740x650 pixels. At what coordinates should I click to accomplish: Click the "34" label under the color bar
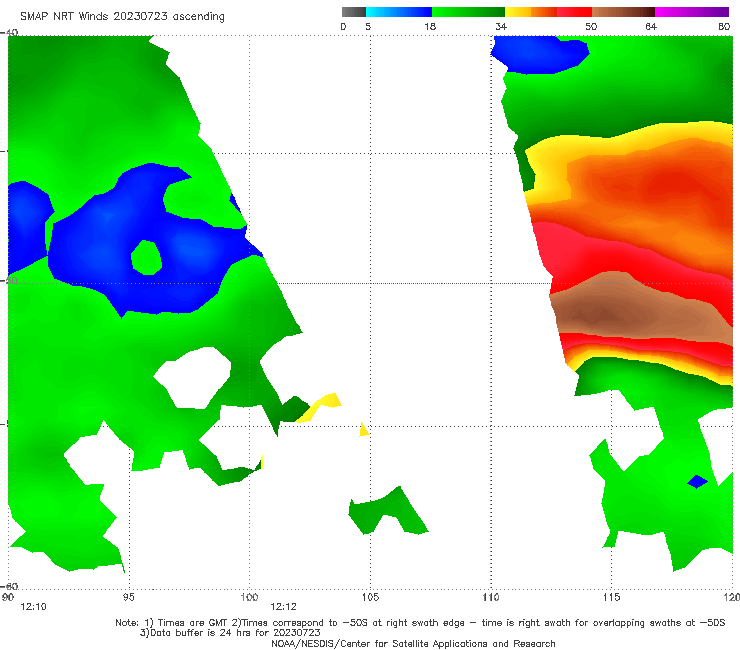pyautogui.click(x=501, y=26)
